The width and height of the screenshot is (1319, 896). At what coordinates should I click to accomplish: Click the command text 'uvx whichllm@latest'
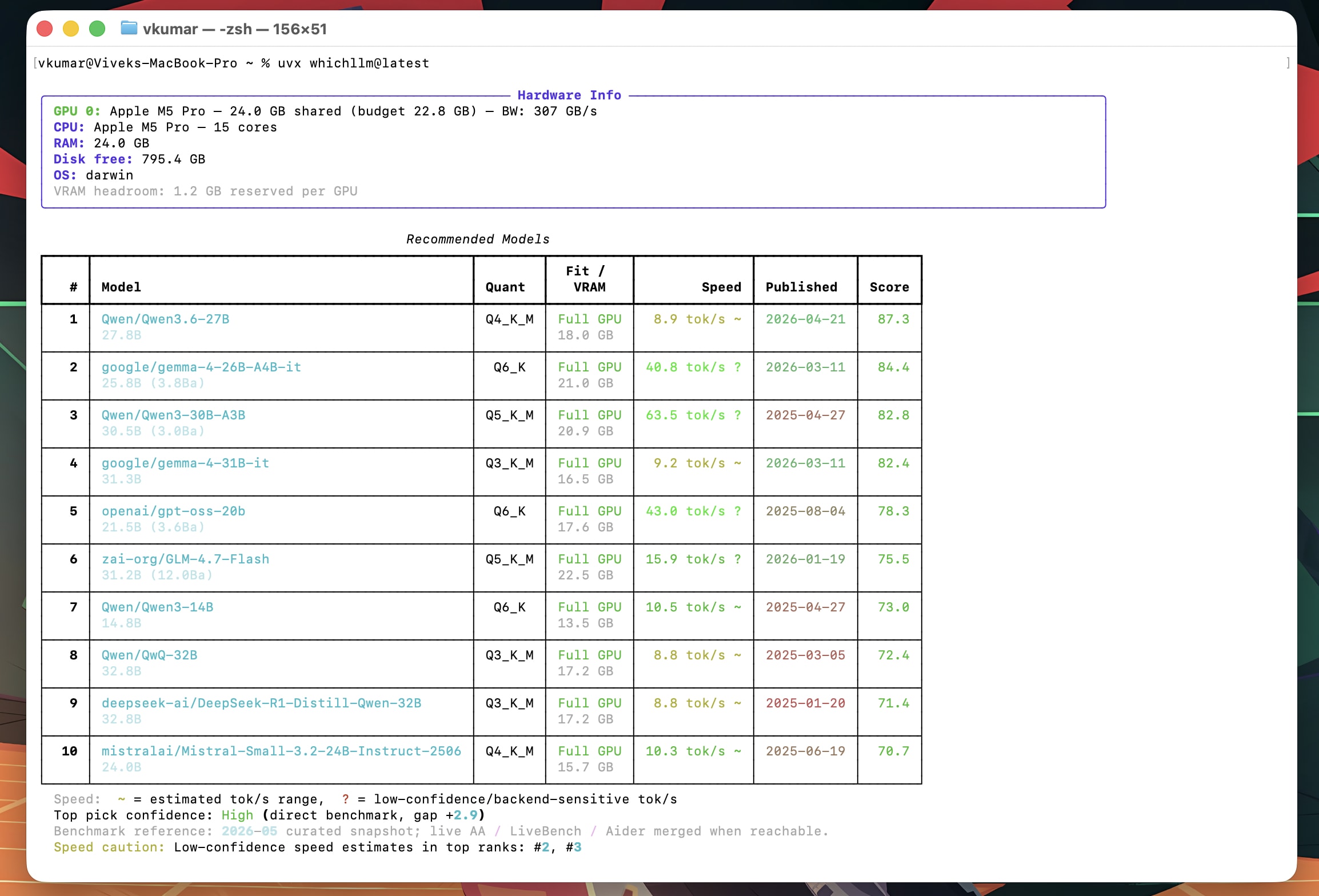(x=353, y=63)
